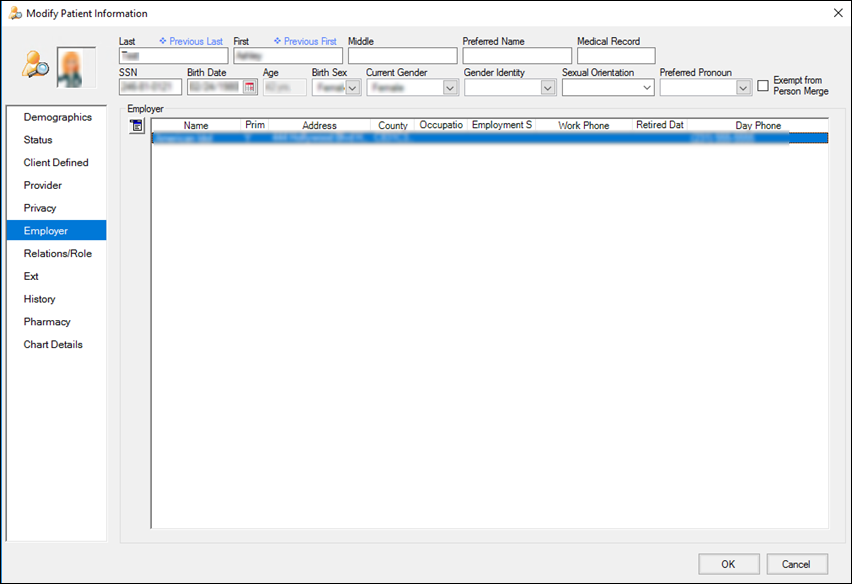Click the OK button
The height and width of the screenshot is (584, 852).
tap(729, 564)
